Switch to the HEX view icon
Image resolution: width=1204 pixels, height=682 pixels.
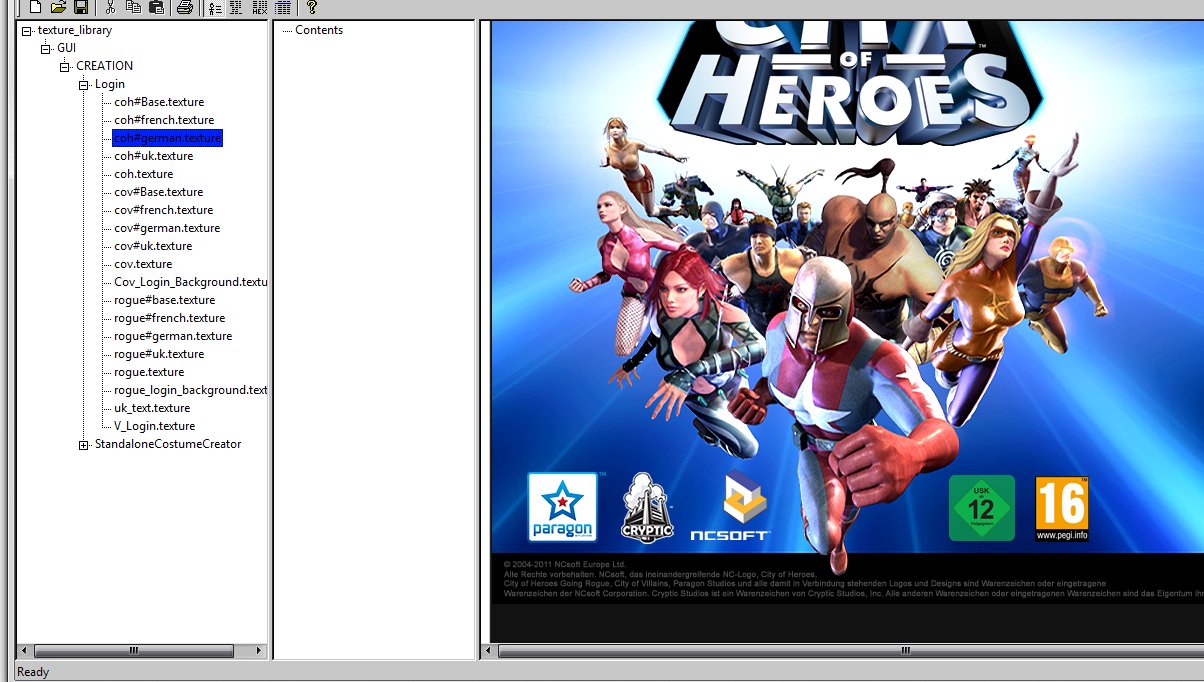click(x=260, y=7)
